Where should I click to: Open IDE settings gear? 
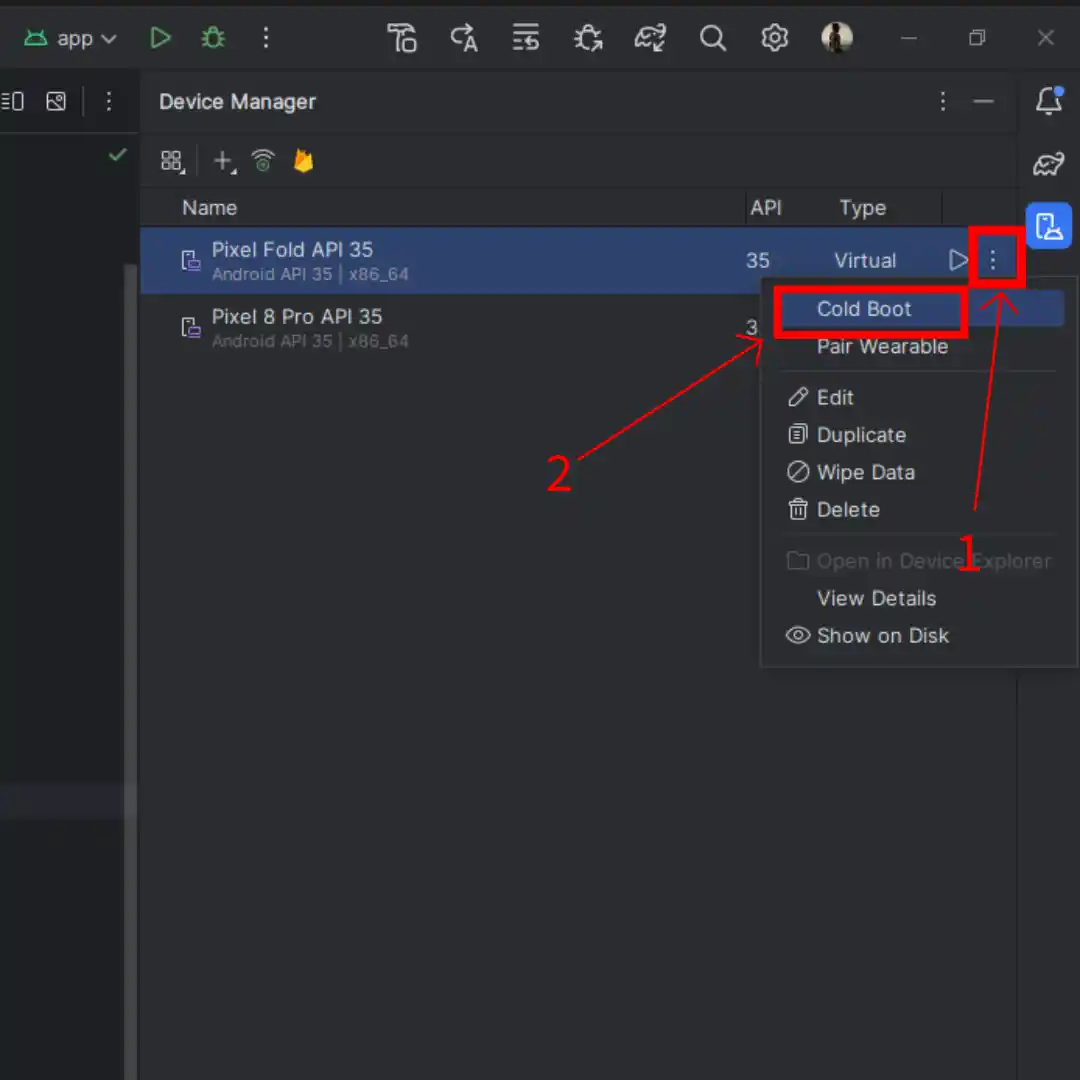click(774, 38)
